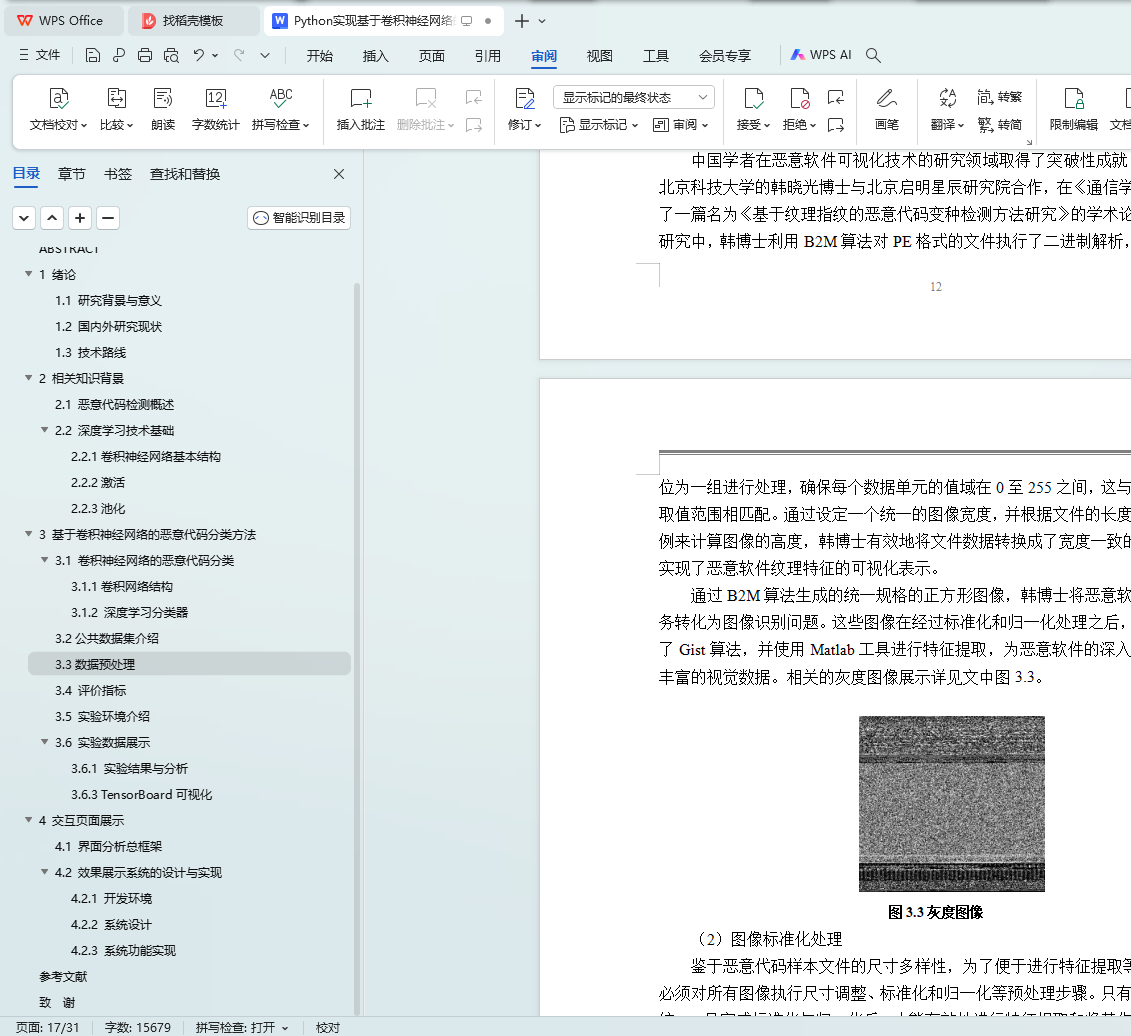Switch to the 插入 ribbon tab
This screenshot has height=1036, width=1131.
[375, 56]
